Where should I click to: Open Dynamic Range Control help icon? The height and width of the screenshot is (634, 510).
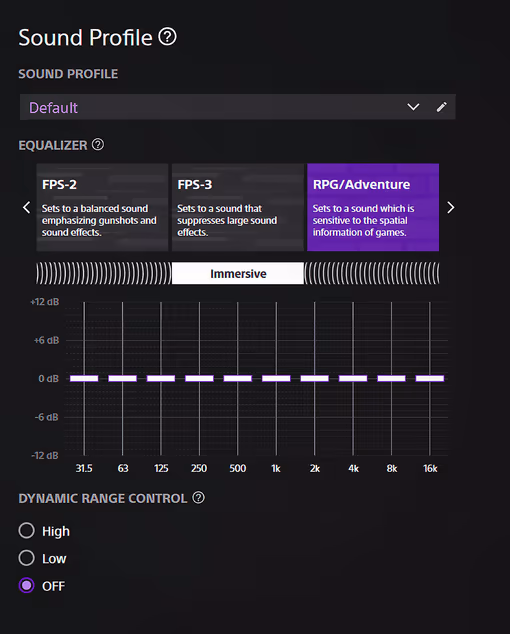point(198,497)
